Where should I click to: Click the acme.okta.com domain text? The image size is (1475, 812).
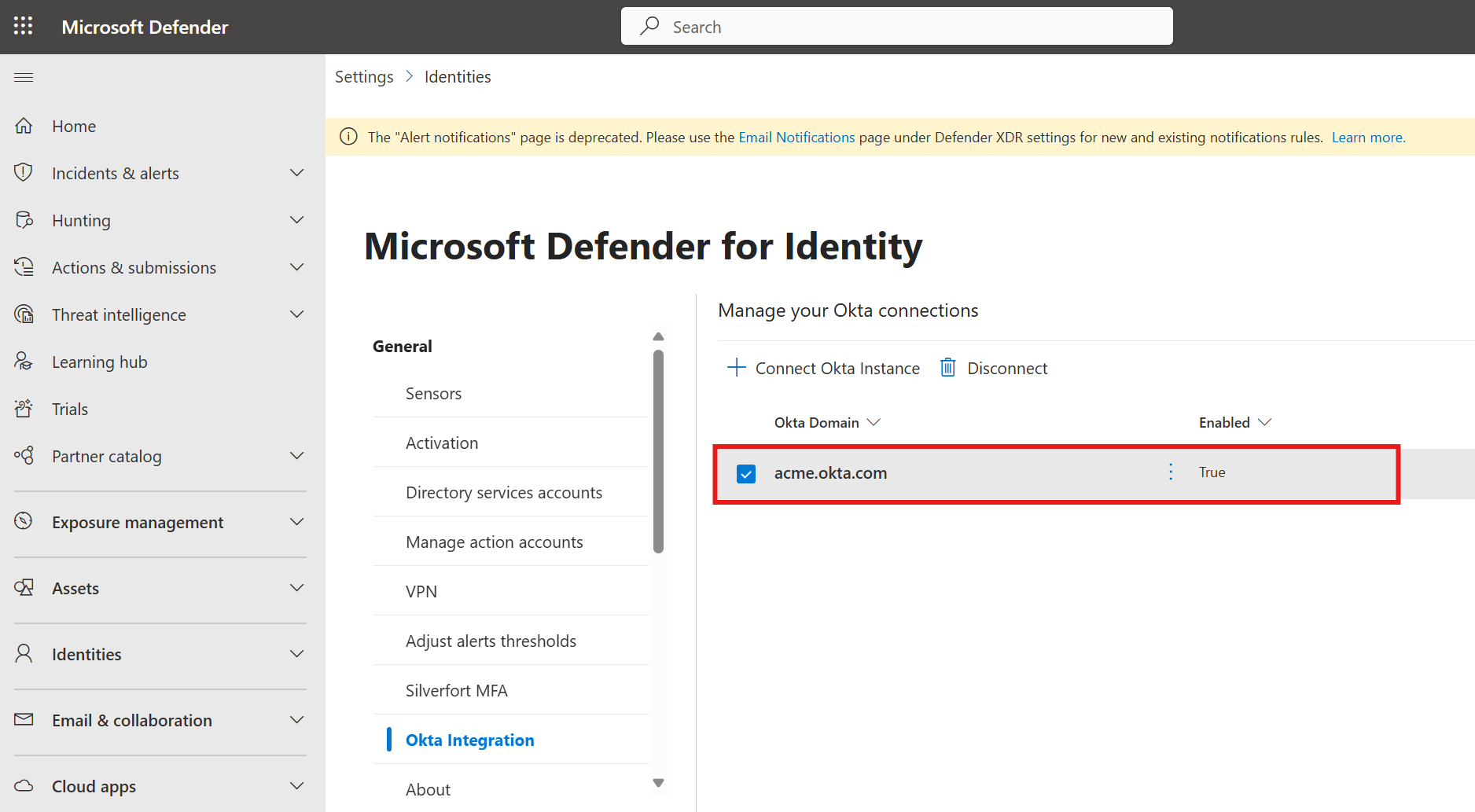point(830,473)
